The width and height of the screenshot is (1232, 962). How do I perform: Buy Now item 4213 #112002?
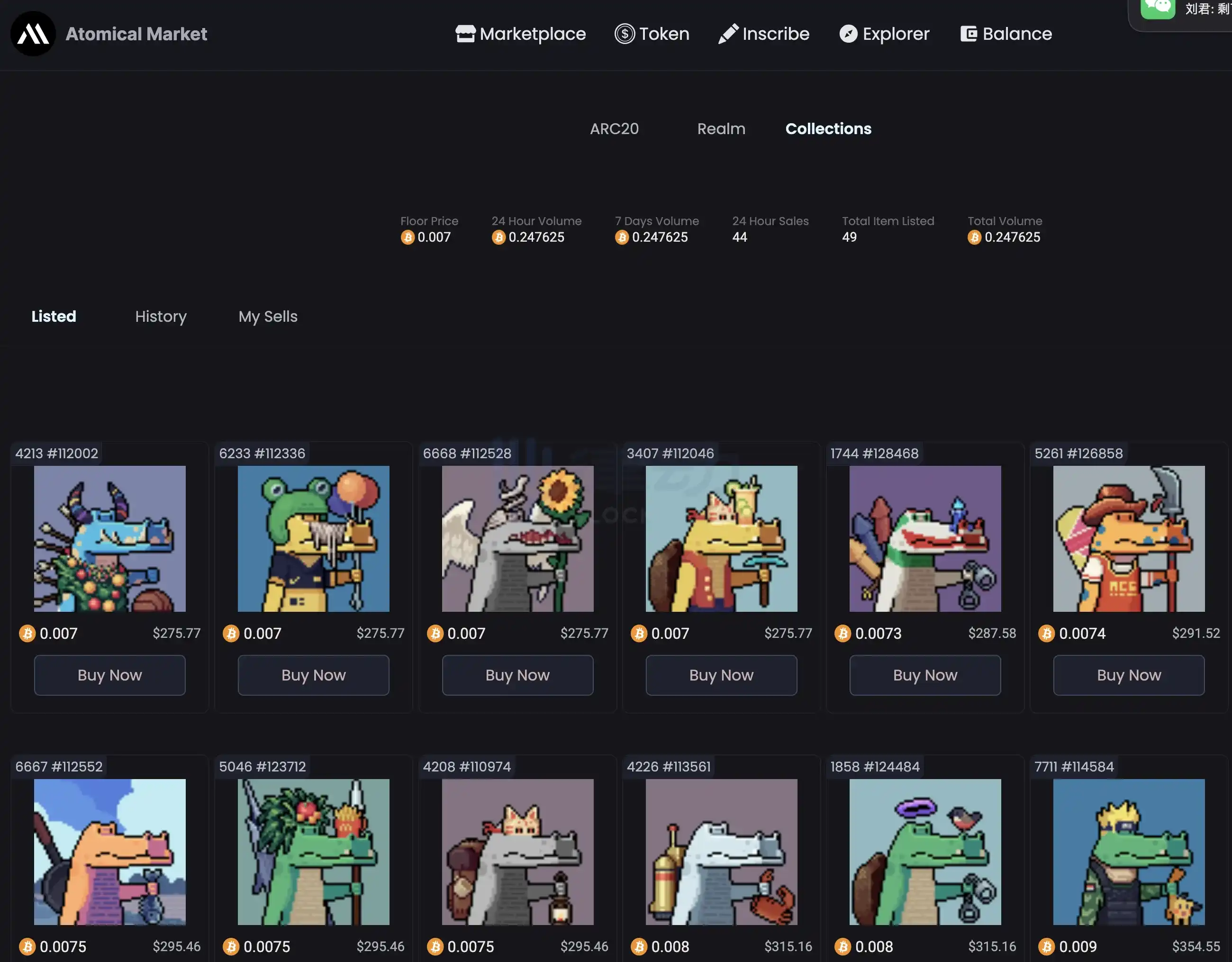click(x=109, y=675)
